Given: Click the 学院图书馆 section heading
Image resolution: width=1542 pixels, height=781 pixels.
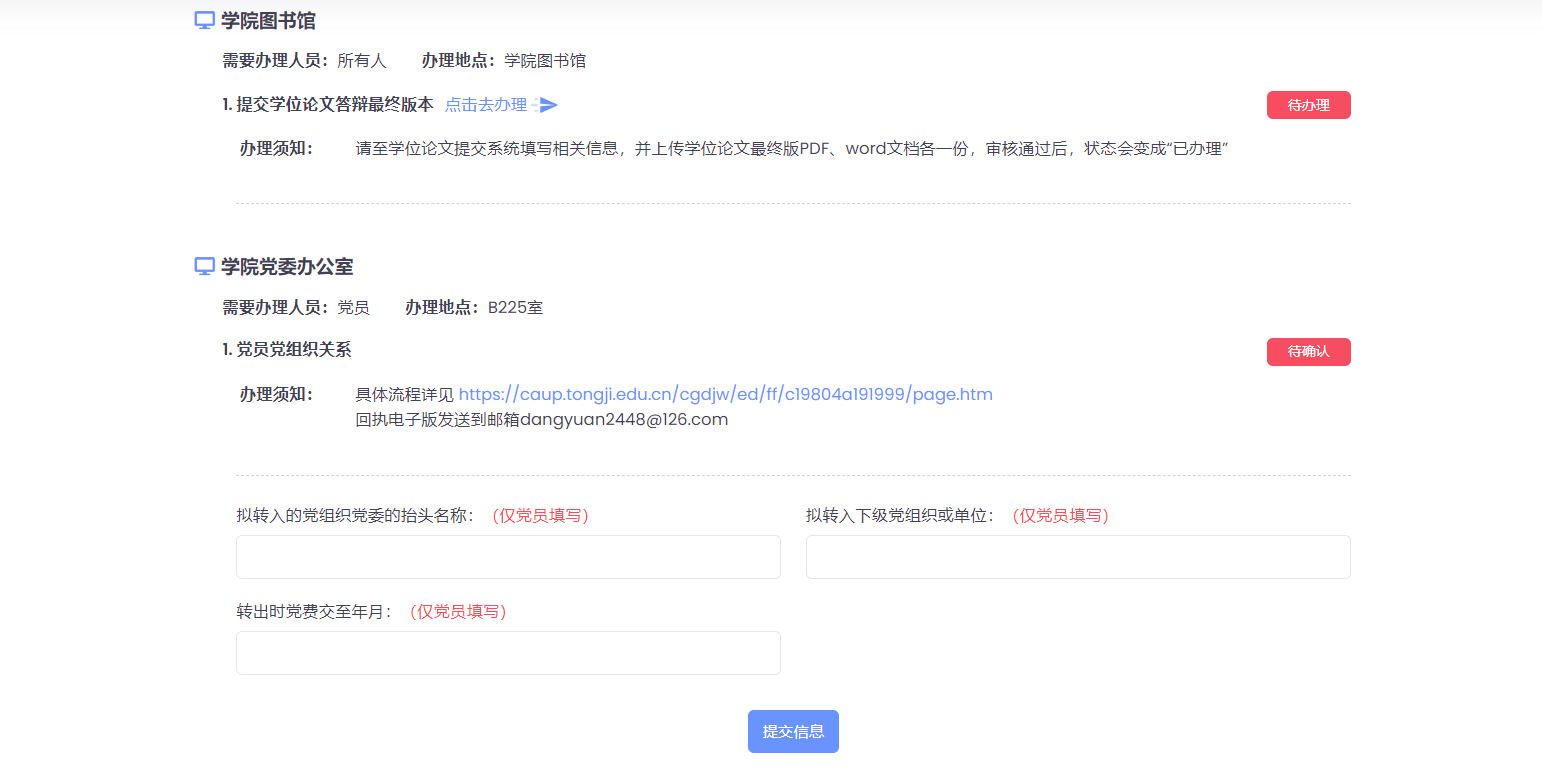Looking at the screenshot, I should click(268, 20).
